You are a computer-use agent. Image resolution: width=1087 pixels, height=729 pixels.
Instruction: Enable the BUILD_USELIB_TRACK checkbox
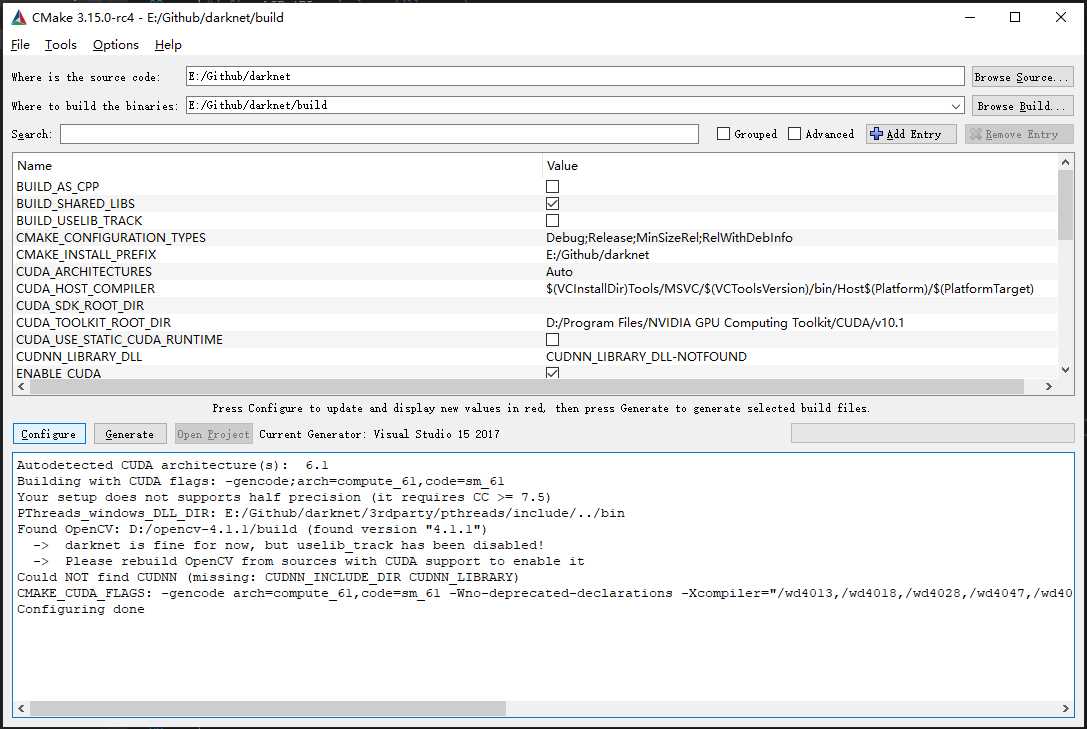tap(553, 220)
